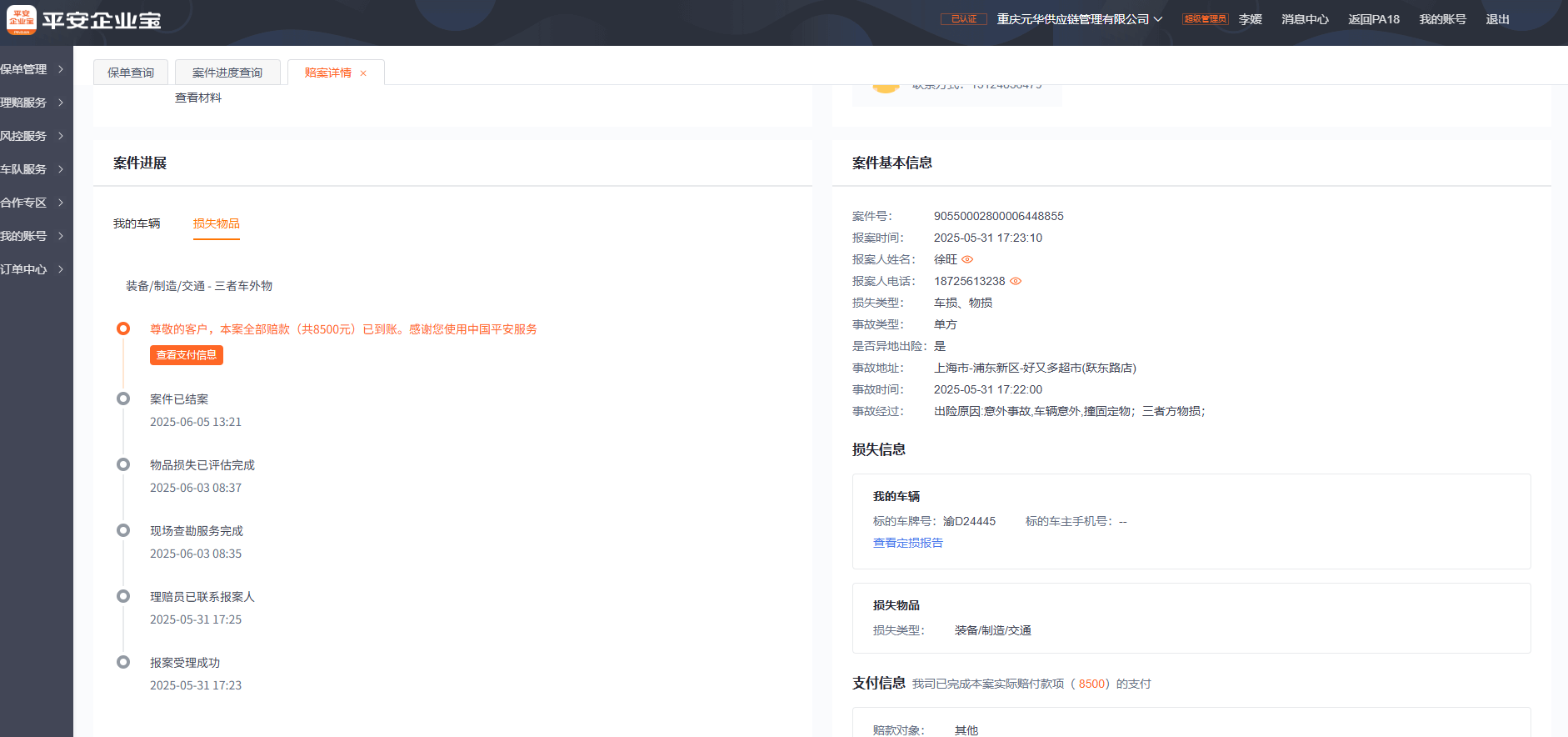Screen dimensions: 1568x737
Task: Click the 查看支付信息 button
Action: click(x=187, y=355)
